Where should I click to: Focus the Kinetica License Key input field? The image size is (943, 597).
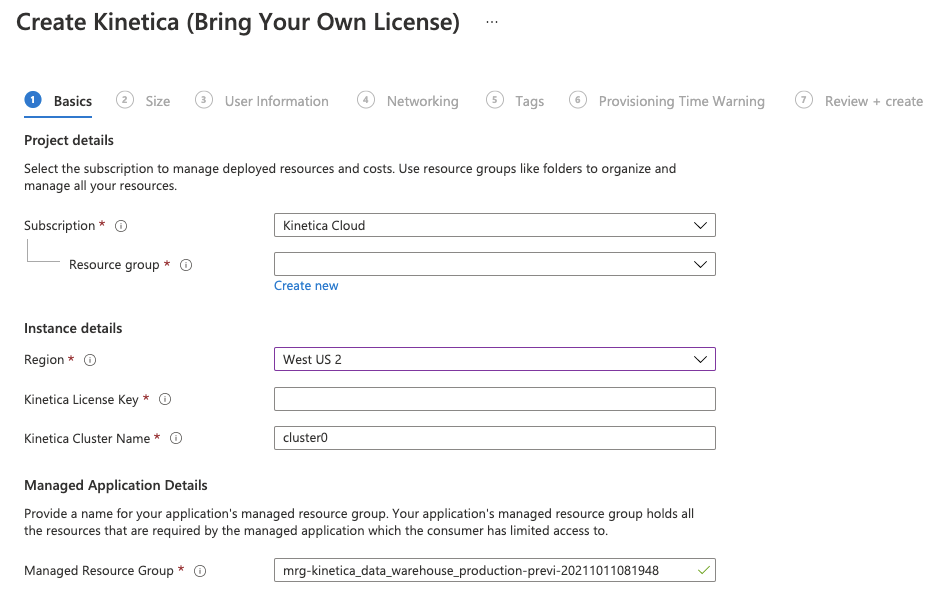494,399
